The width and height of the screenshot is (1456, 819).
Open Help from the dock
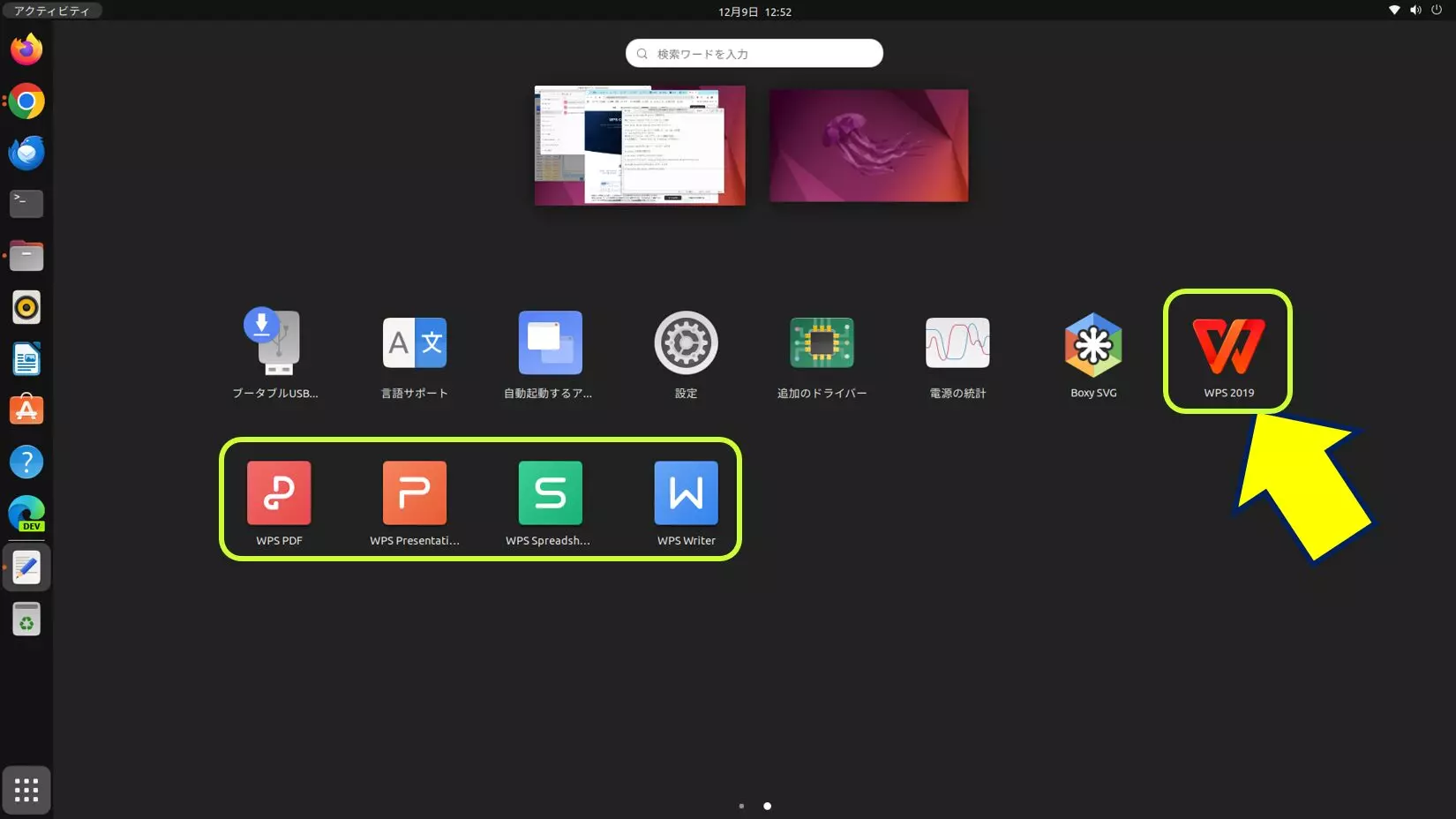point(26,462)
